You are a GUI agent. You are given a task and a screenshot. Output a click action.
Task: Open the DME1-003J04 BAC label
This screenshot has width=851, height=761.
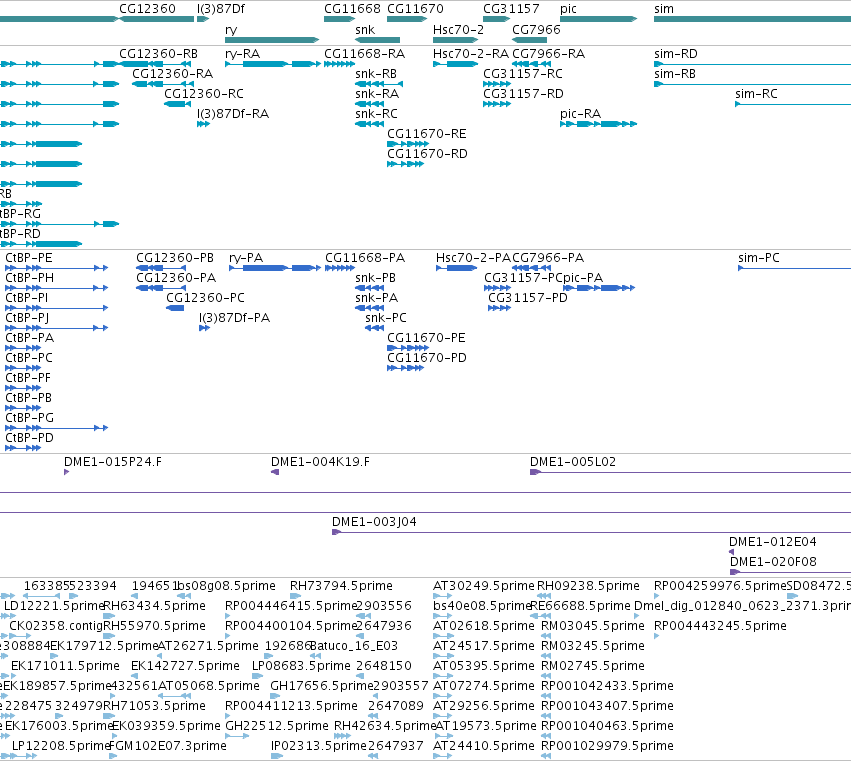(x=374, y=522)
